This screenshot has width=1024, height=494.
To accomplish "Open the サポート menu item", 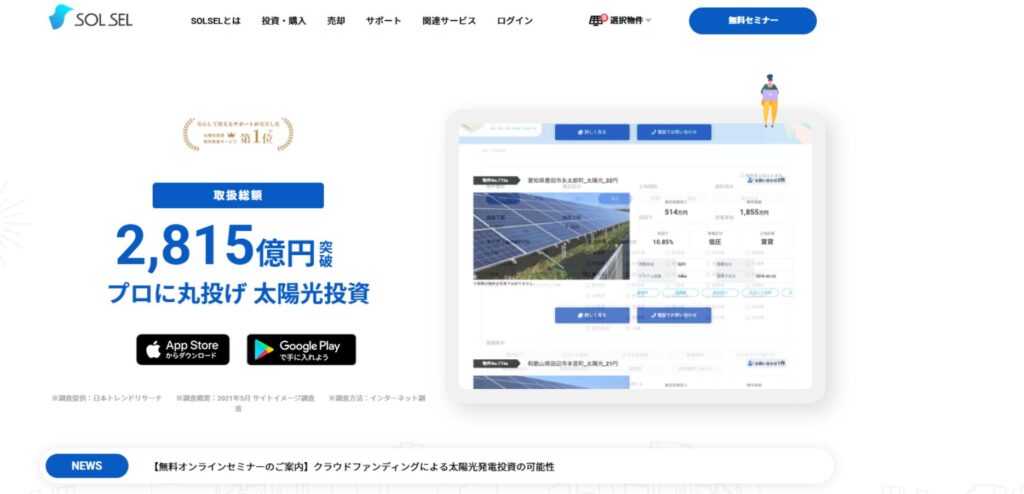I will pos(384,21).
